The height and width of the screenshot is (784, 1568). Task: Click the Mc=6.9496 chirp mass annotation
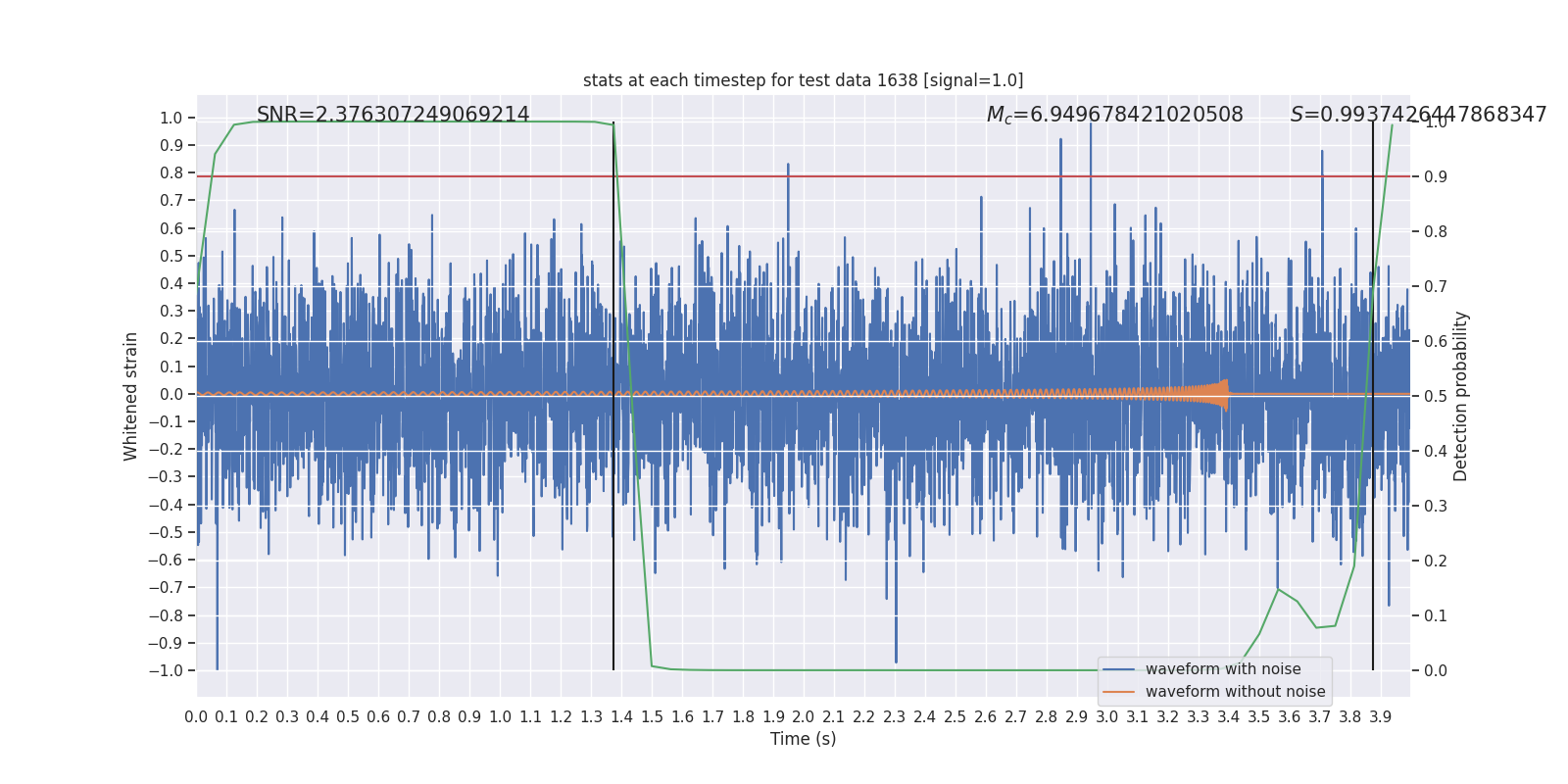1114,115
